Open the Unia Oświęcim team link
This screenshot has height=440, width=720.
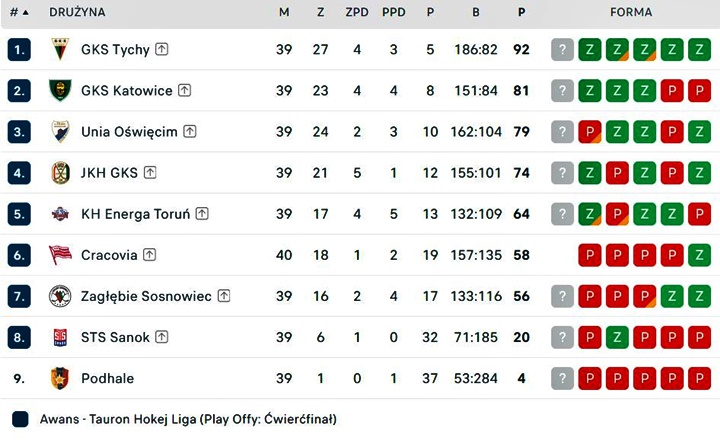click(x=129, y=132)
